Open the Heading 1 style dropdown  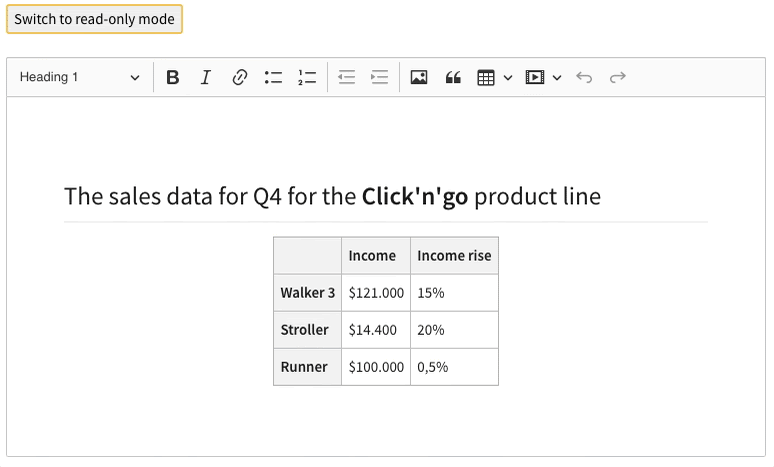(80, 77)
